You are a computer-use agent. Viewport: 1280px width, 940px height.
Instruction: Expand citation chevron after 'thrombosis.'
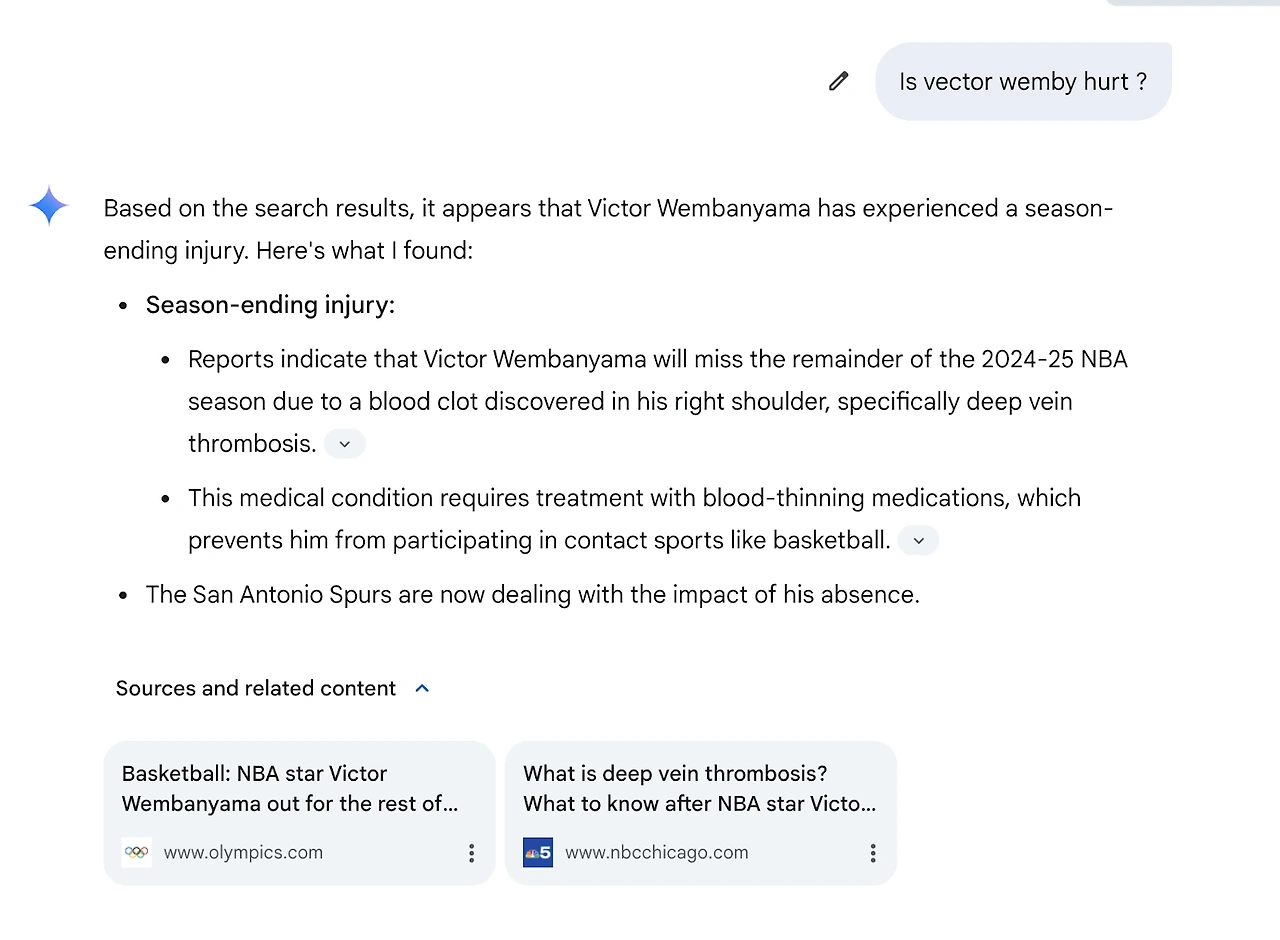(345, 444)
